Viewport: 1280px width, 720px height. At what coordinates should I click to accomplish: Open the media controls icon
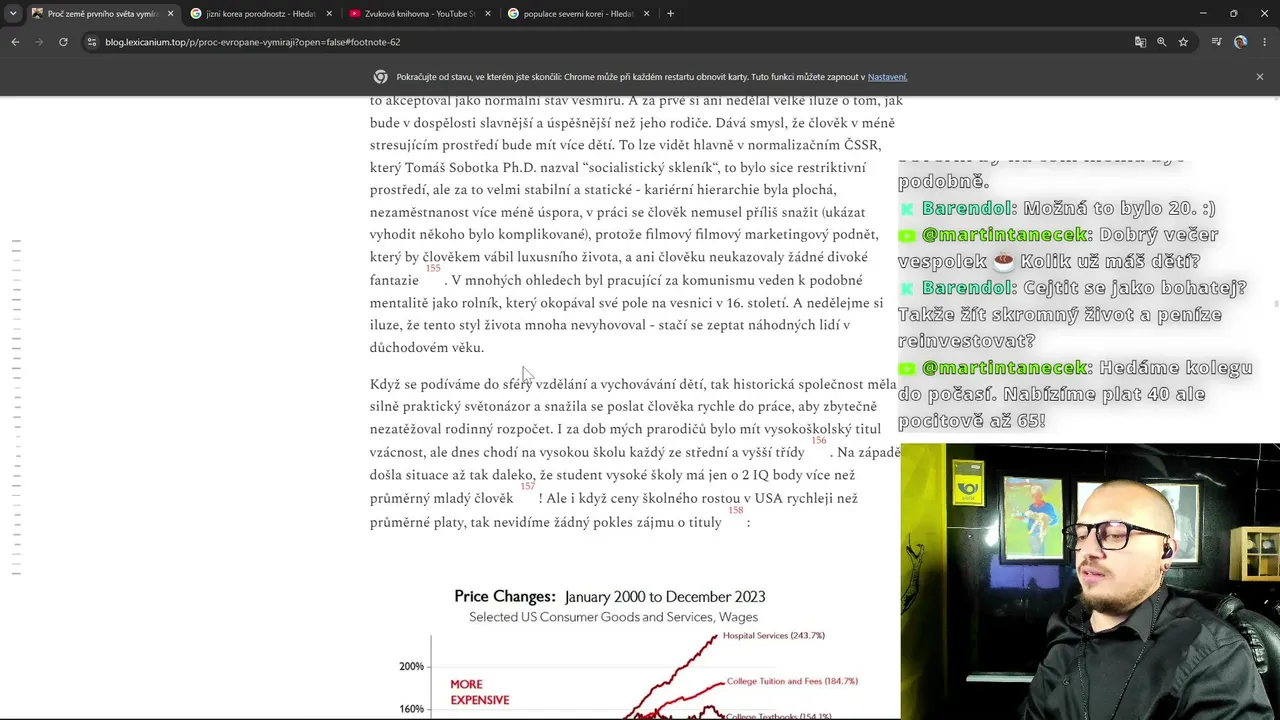1216,42
